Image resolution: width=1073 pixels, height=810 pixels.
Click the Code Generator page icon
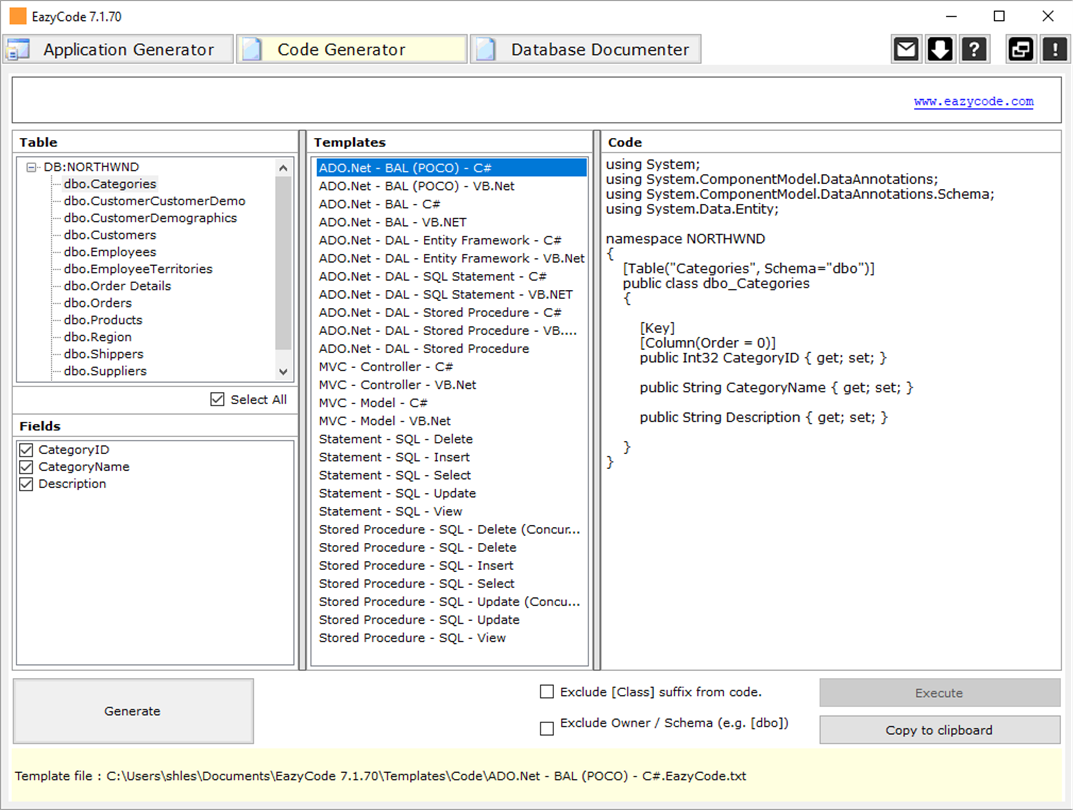pos(252,49)
